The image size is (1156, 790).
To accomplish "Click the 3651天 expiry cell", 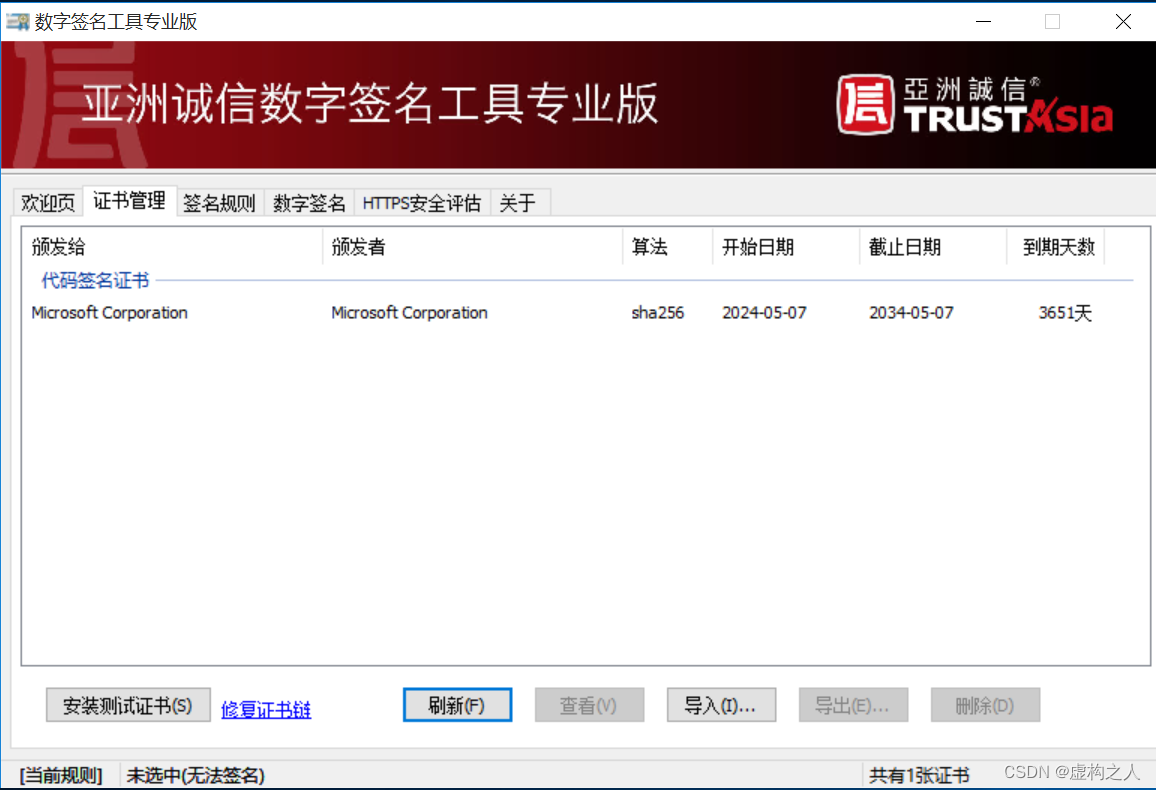I will tap(1065, 312).
